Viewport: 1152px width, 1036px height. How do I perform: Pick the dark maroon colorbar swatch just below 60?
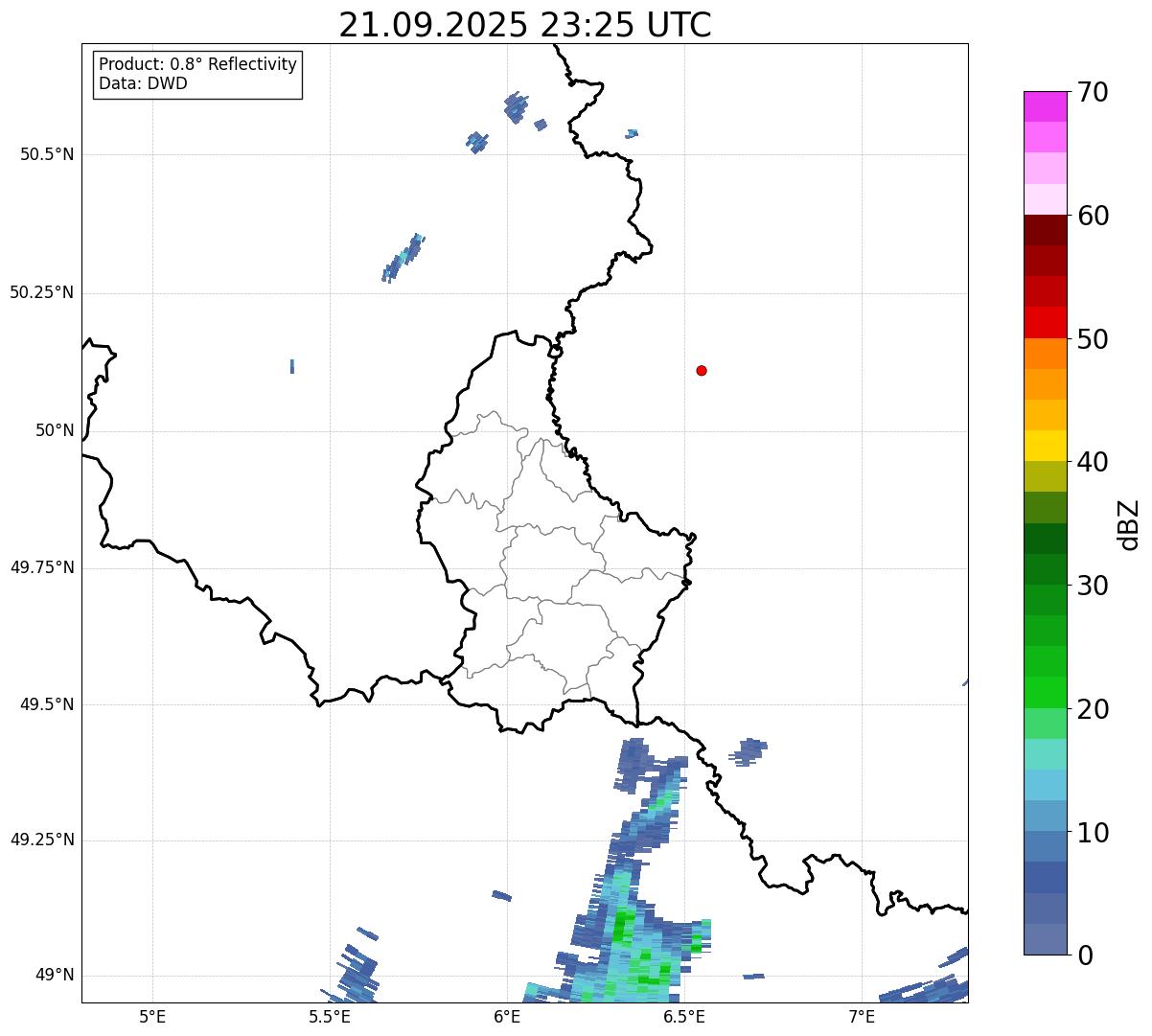1045,230
